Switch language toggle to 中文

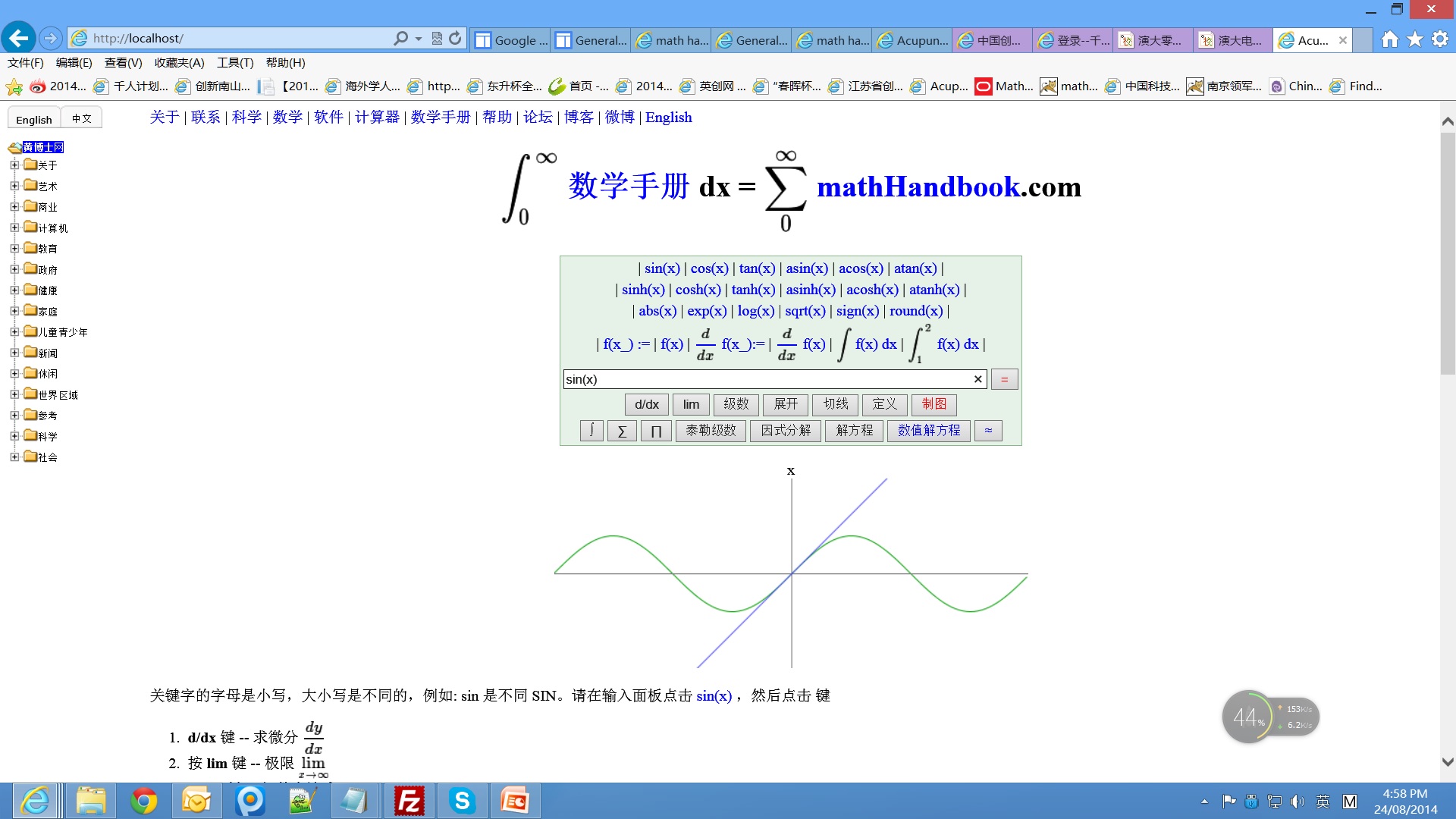pos(82,118)
